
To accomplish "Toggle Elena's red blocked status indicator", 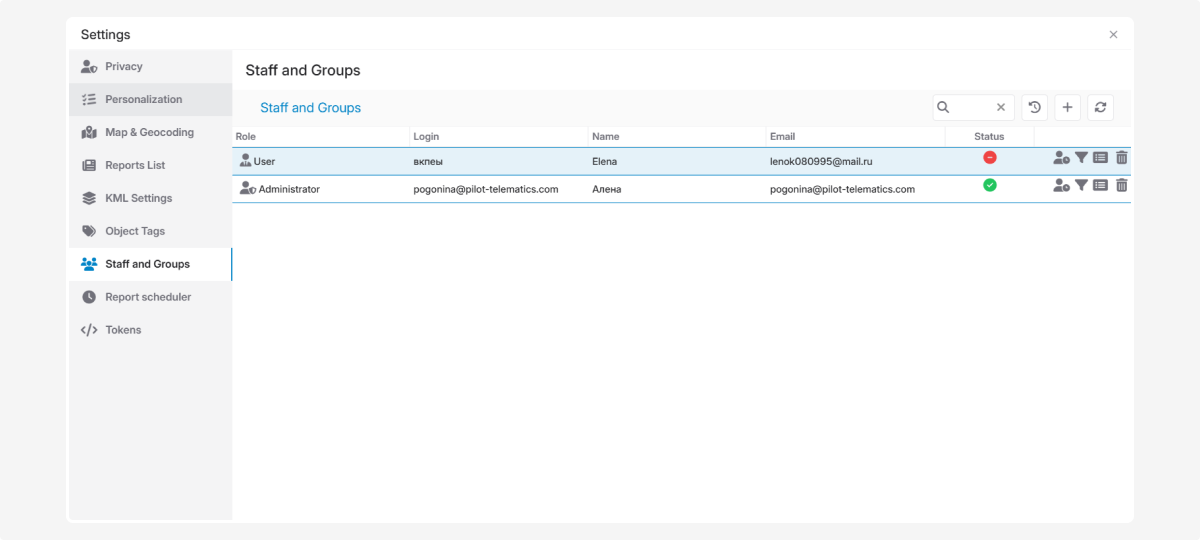I will (x=989, y=158).
